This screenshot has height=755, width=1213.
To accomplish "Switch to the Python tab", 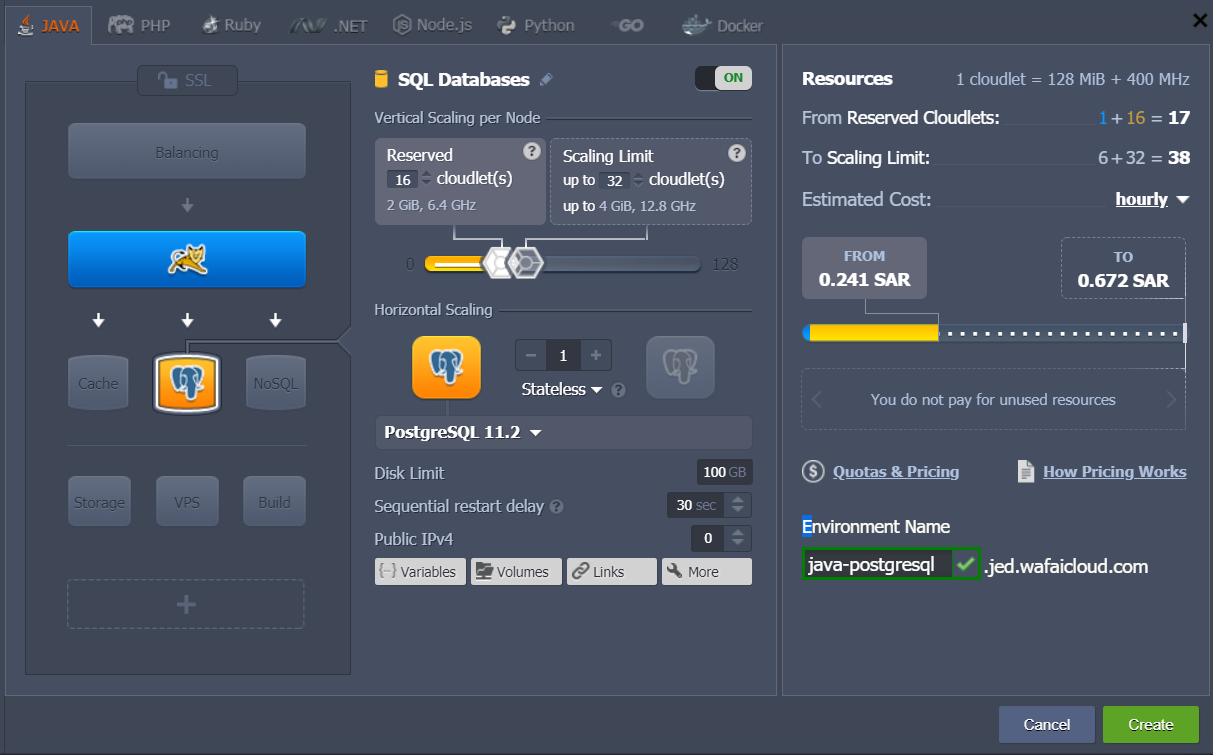I will tap(536, 25).
